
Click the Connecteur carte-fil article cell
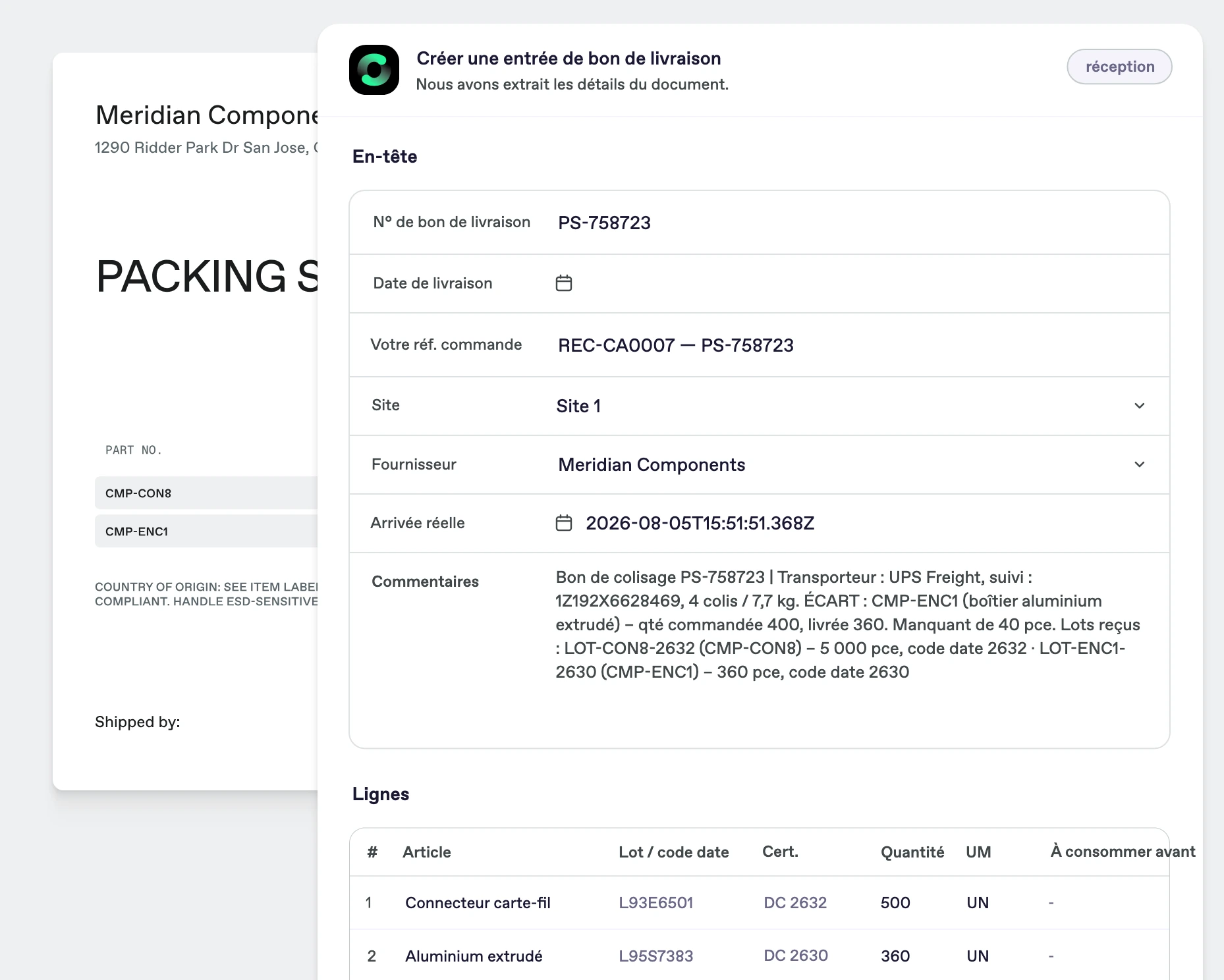tap(478, 902)
